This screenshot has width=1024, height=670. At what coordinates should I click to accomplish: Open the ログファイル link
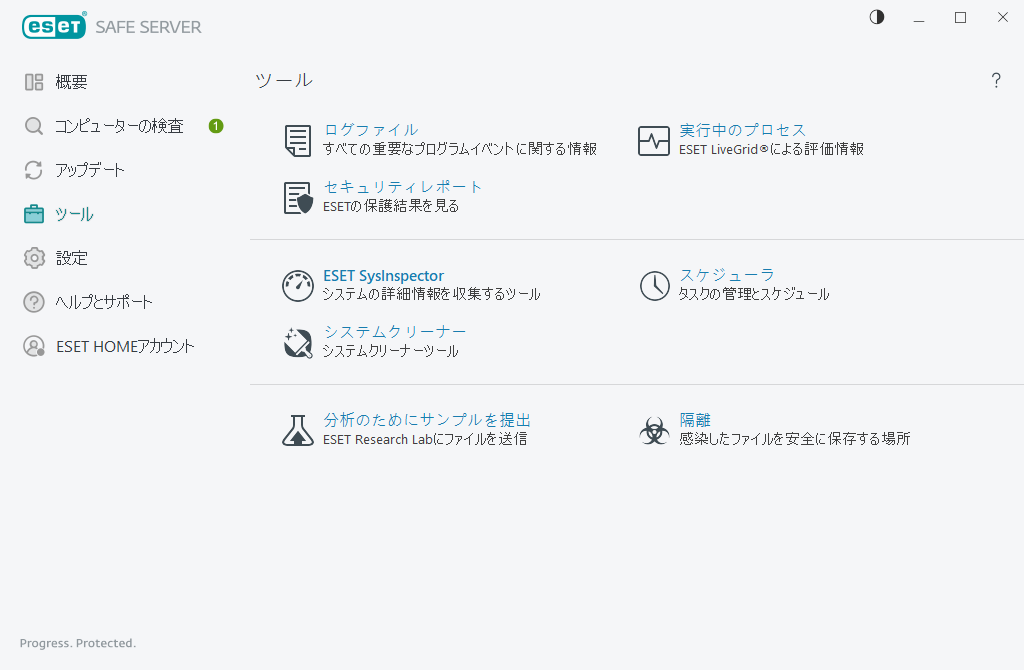[371, 130]
